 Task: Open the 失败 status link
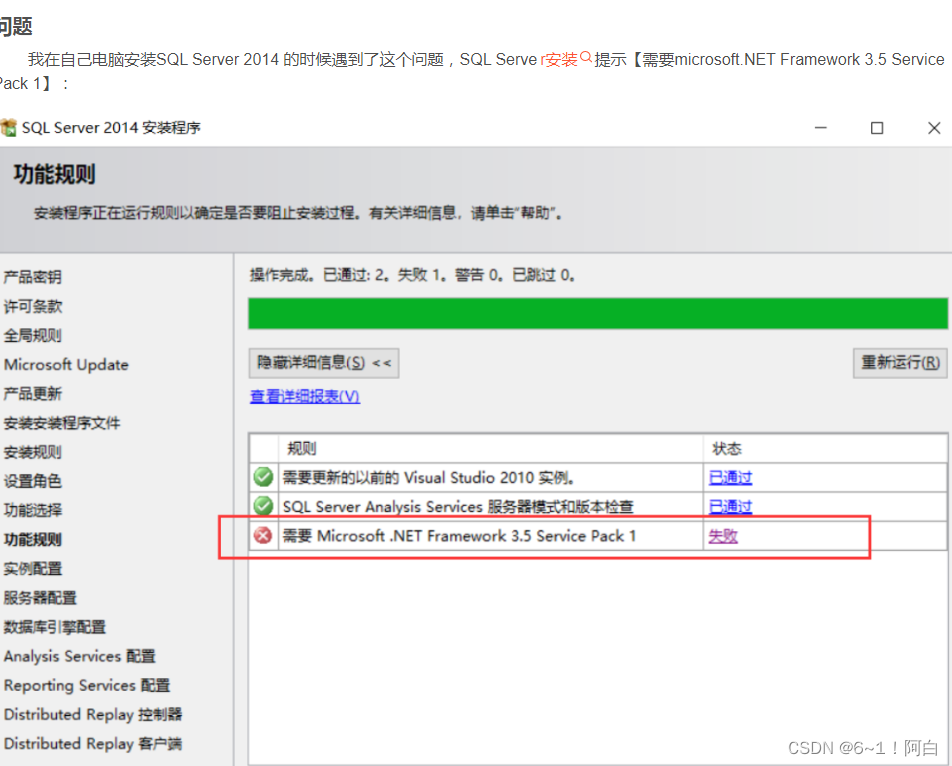(723, 536)
